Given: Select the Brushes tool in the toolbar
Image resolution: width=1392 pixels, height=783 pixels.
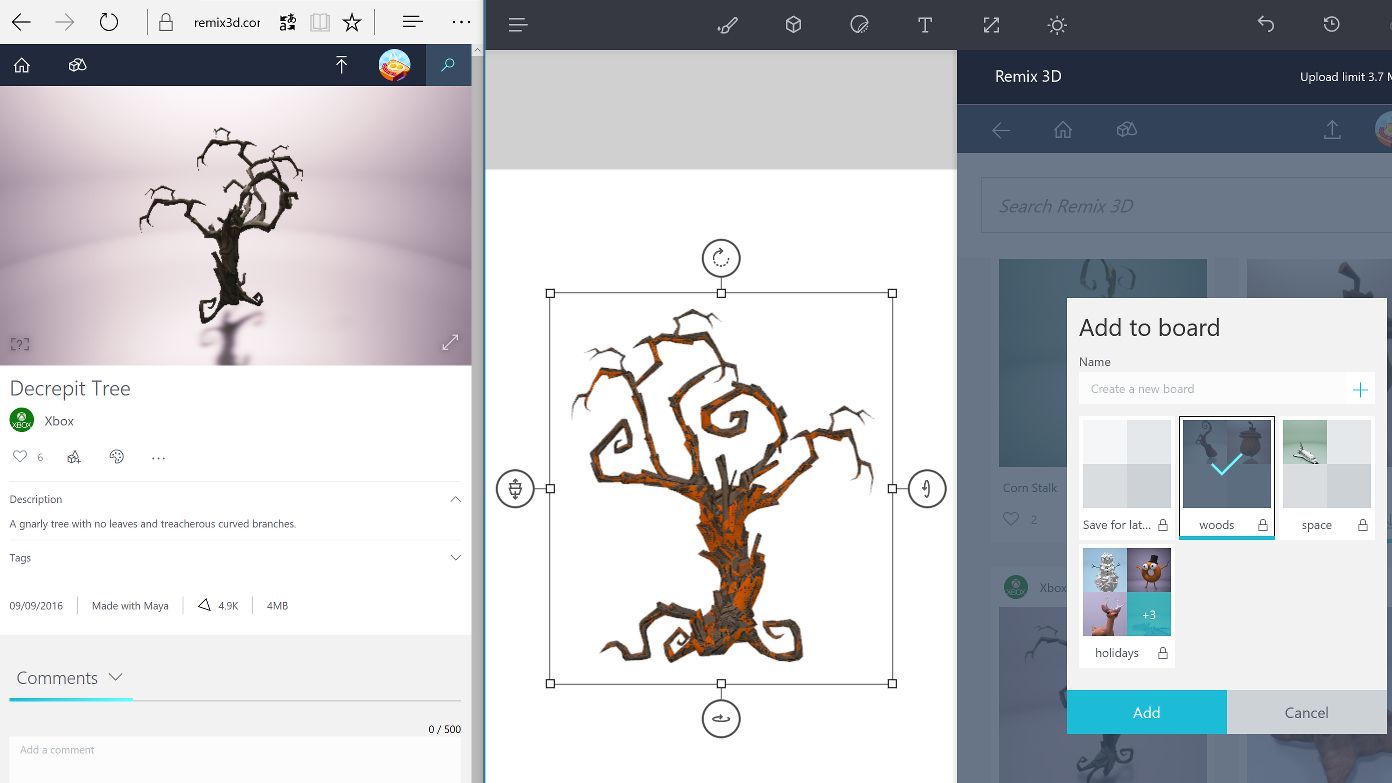Looking at the screenshot, I should tap(727, 24).
